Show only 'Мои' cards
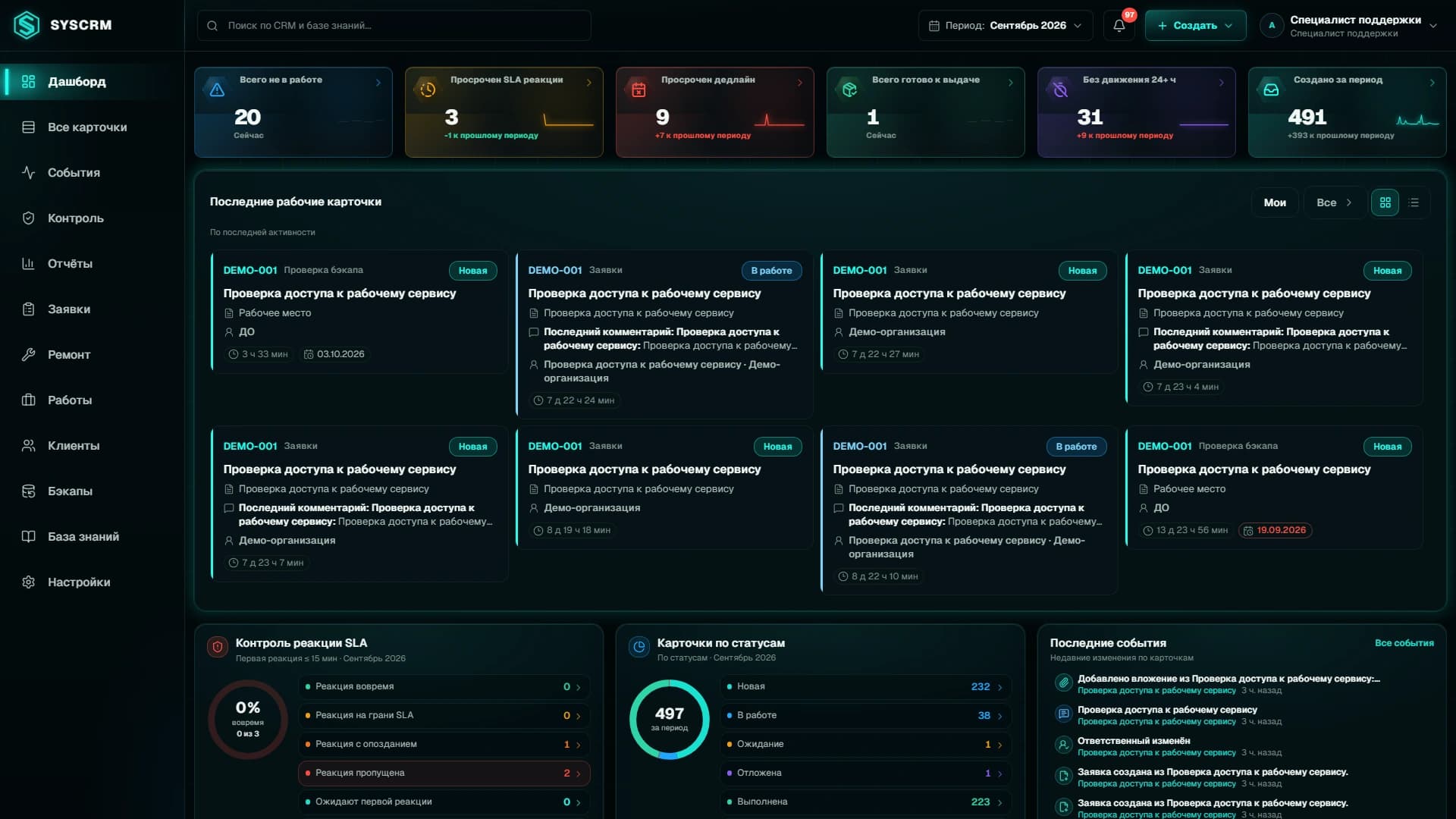 pyautogui.click(x=1275, y=202)
